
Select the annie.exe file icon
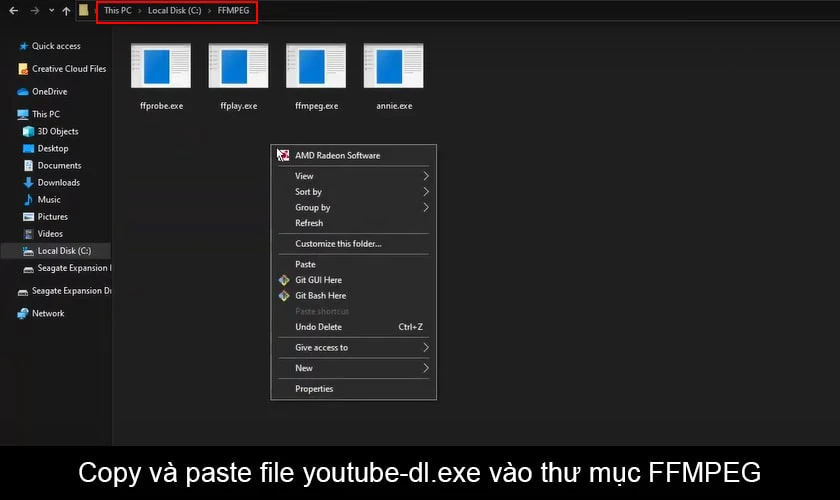coord(394,66)
